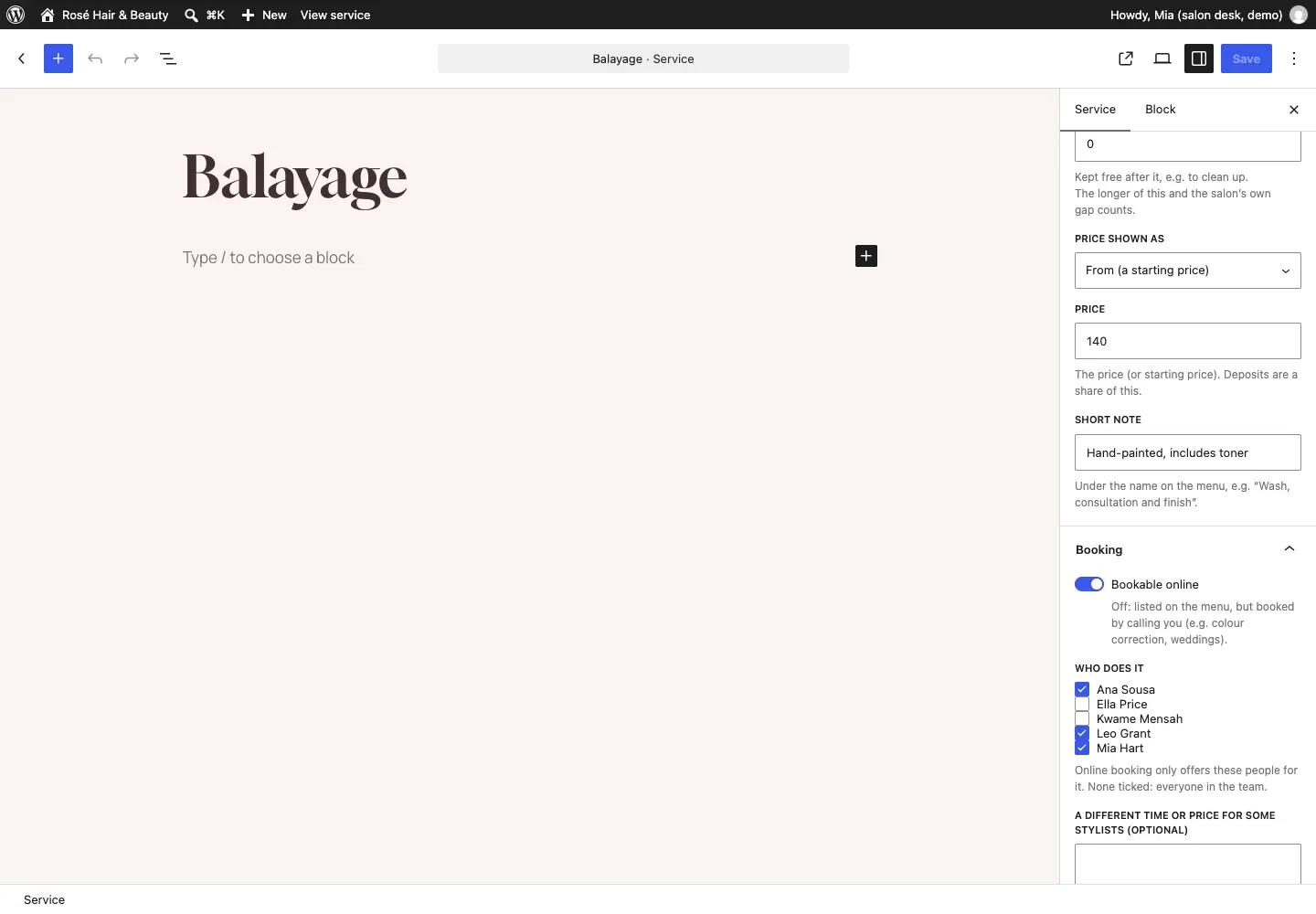
Task: Untick the Mia Hart checkbox
Action: click(x=1082, y=748)
